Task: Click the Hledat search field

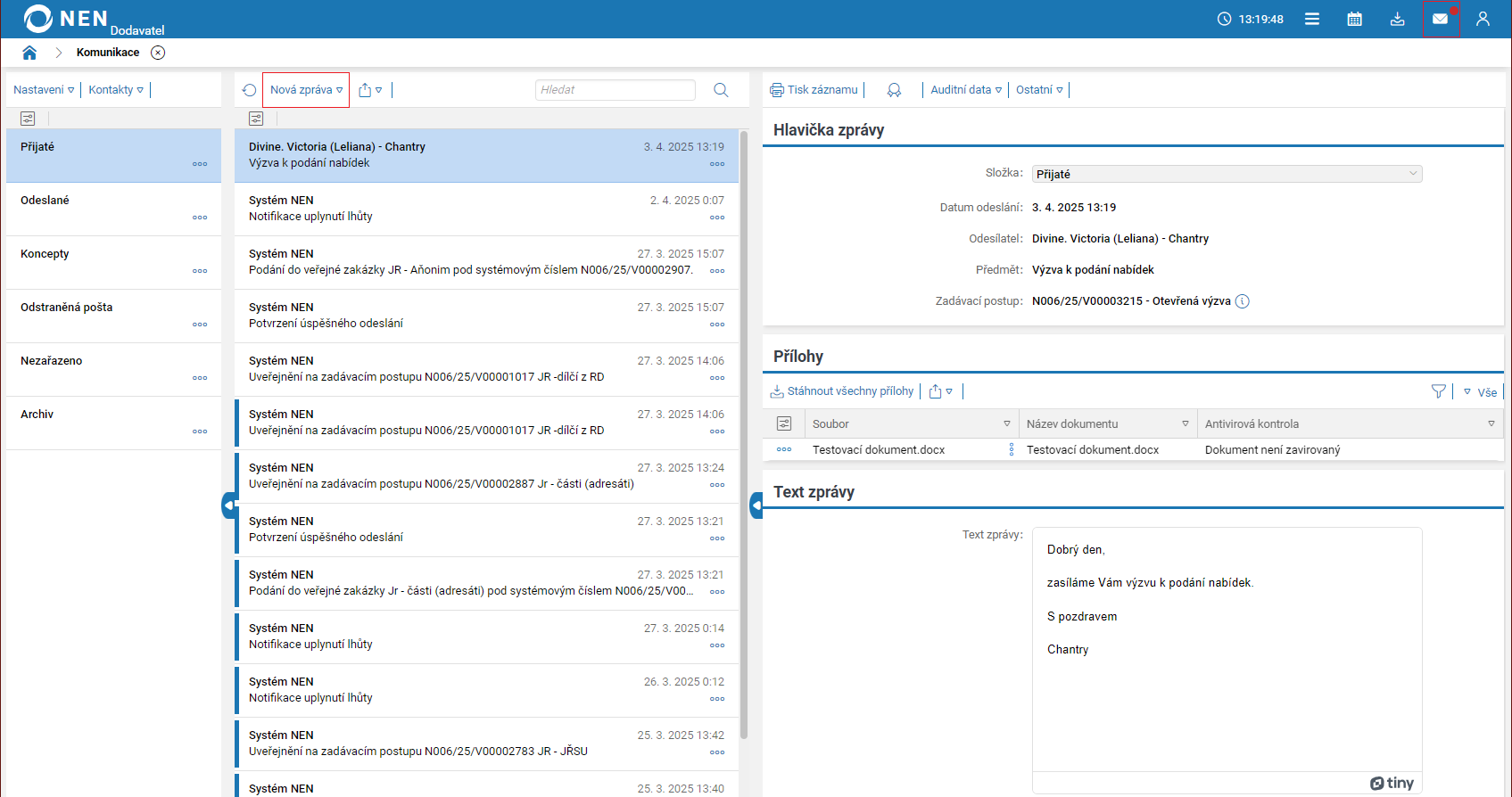Action: pyautogui.click(x=615, y=90)
